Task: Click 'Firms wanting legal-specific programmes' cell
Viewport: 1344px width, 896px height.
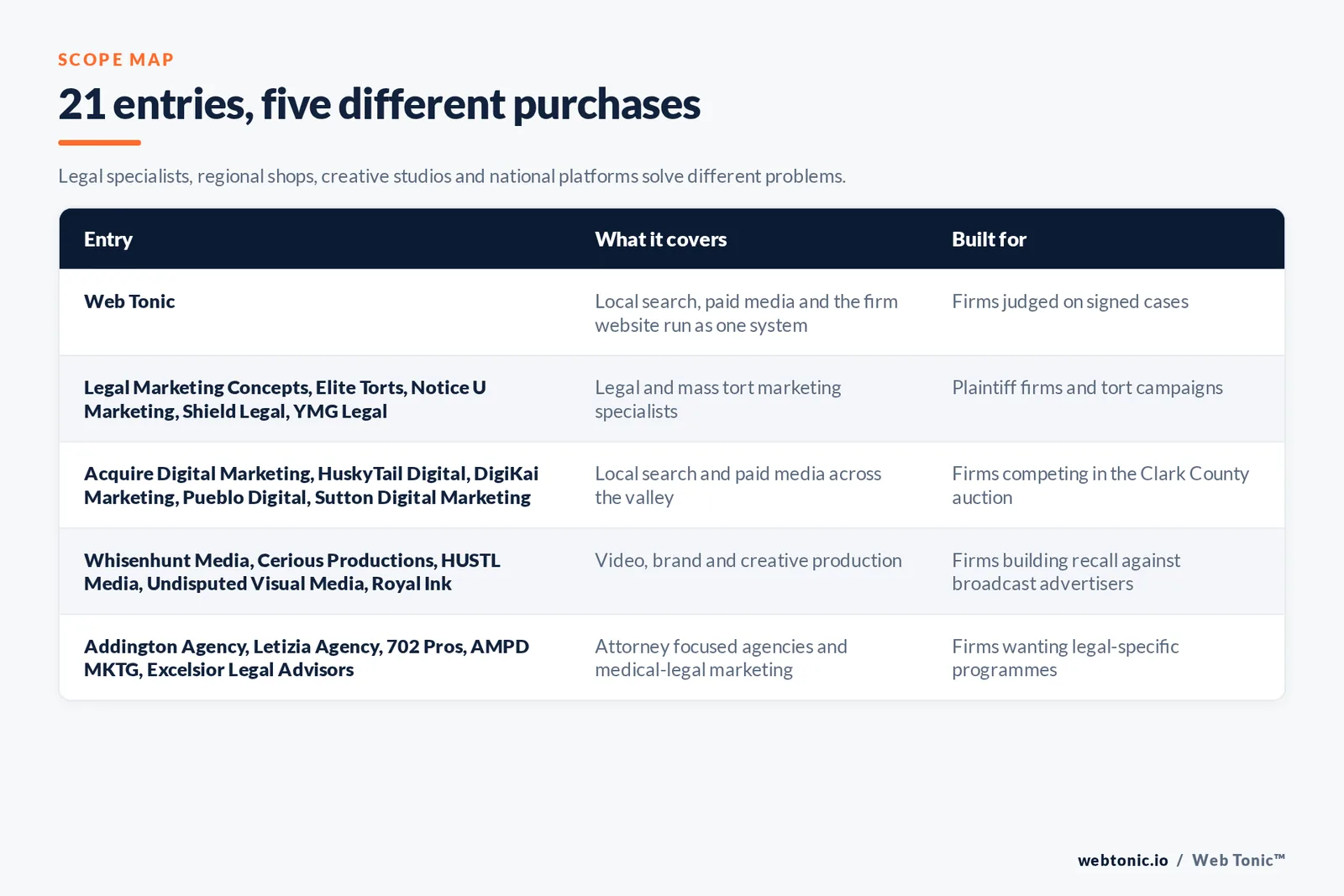Action: tap(1065, 658)
